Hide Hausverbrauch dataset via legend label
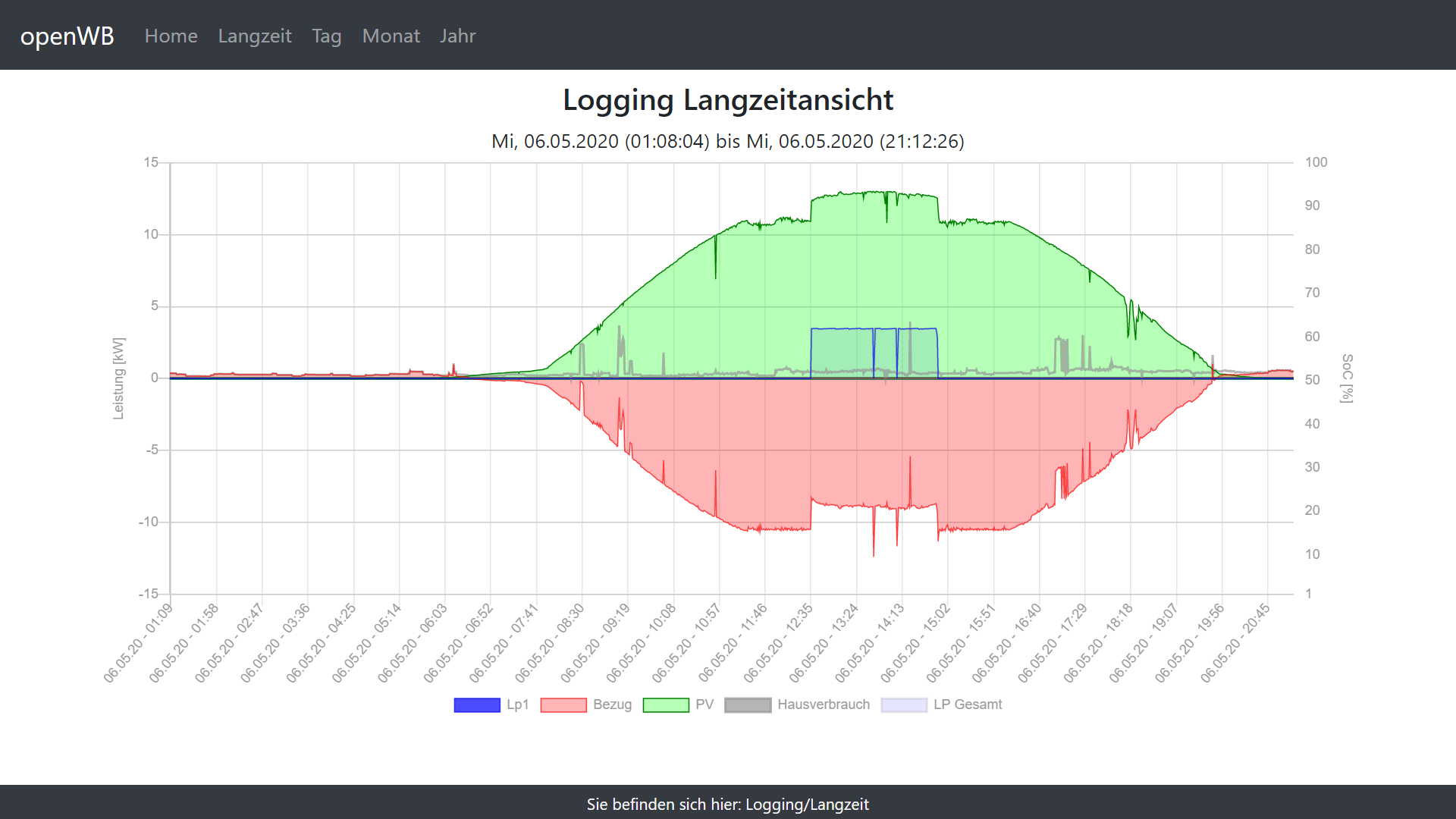The width and height of the screenshot is (1456, 819). tap(824, 704)
